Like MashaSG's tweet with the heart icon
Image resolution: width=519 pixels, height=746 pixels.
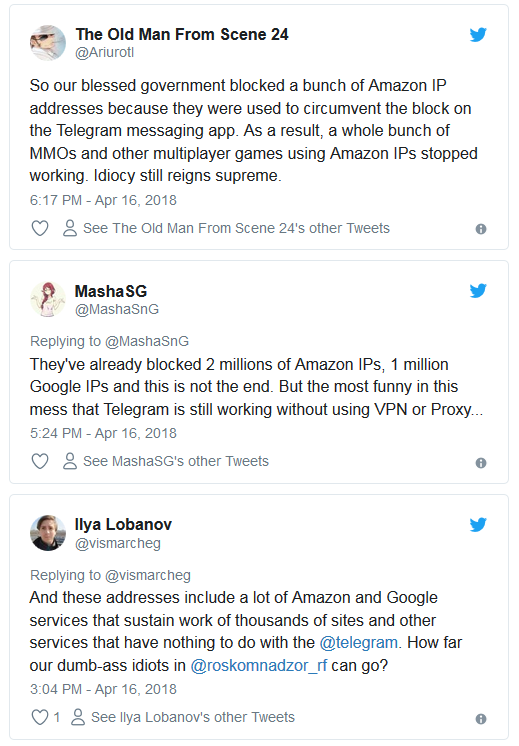pyautogui.click(x=40, y=461)
